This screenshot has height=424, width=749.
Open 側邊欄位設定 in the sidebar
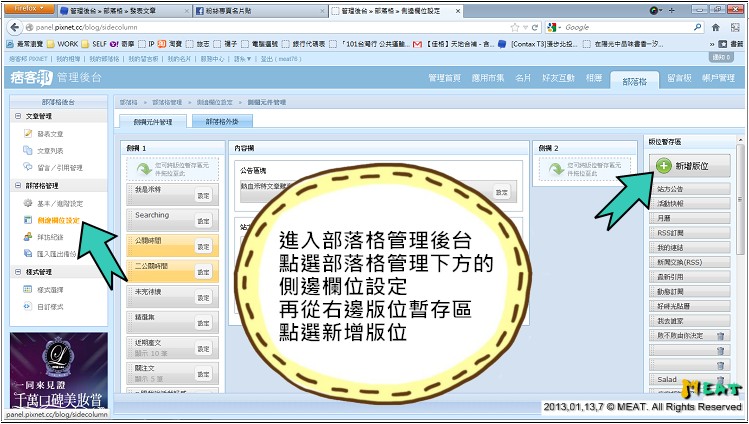coord(58,221)
